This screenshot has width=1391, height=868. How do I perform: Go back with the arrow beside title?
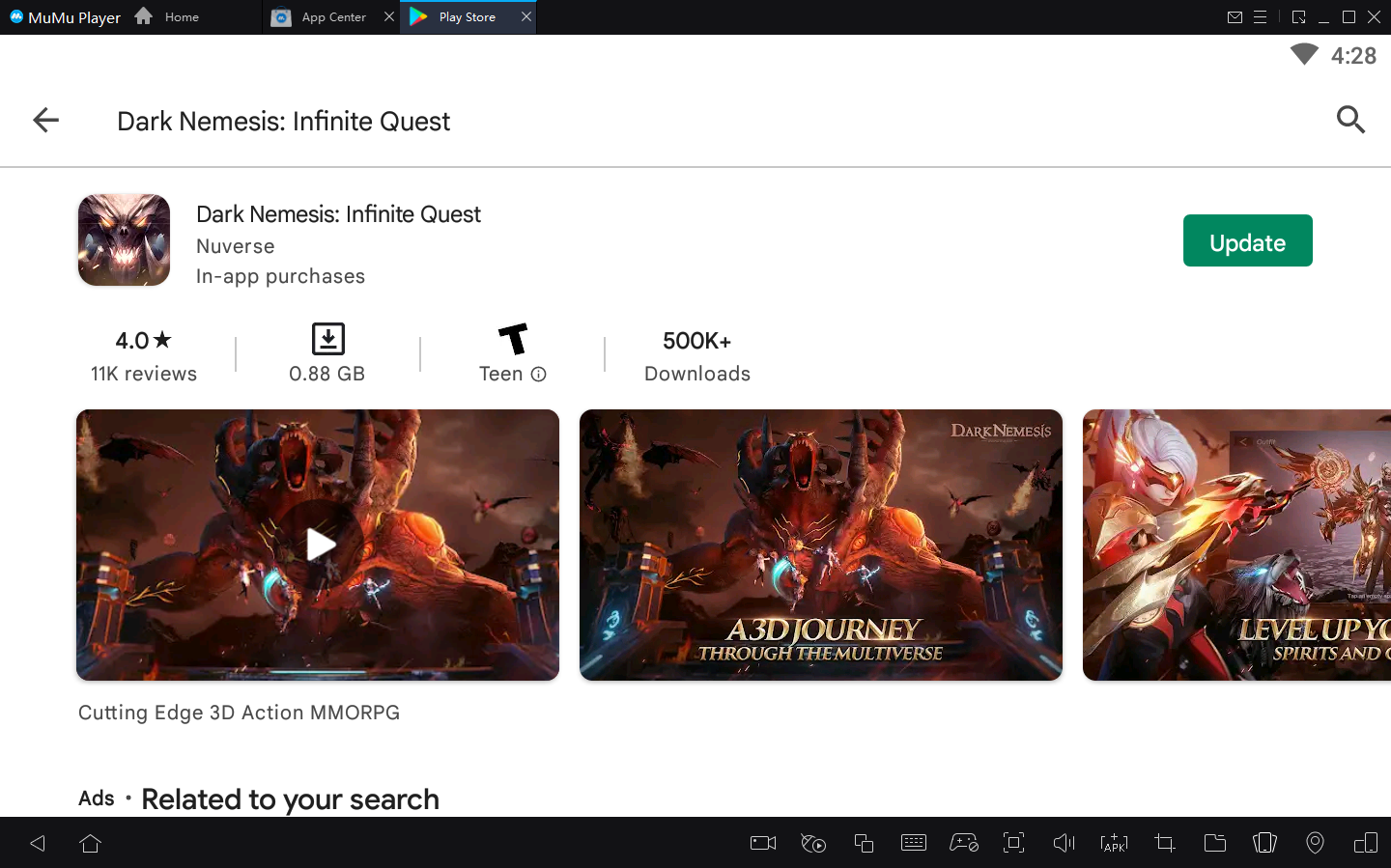coord(45,120)
